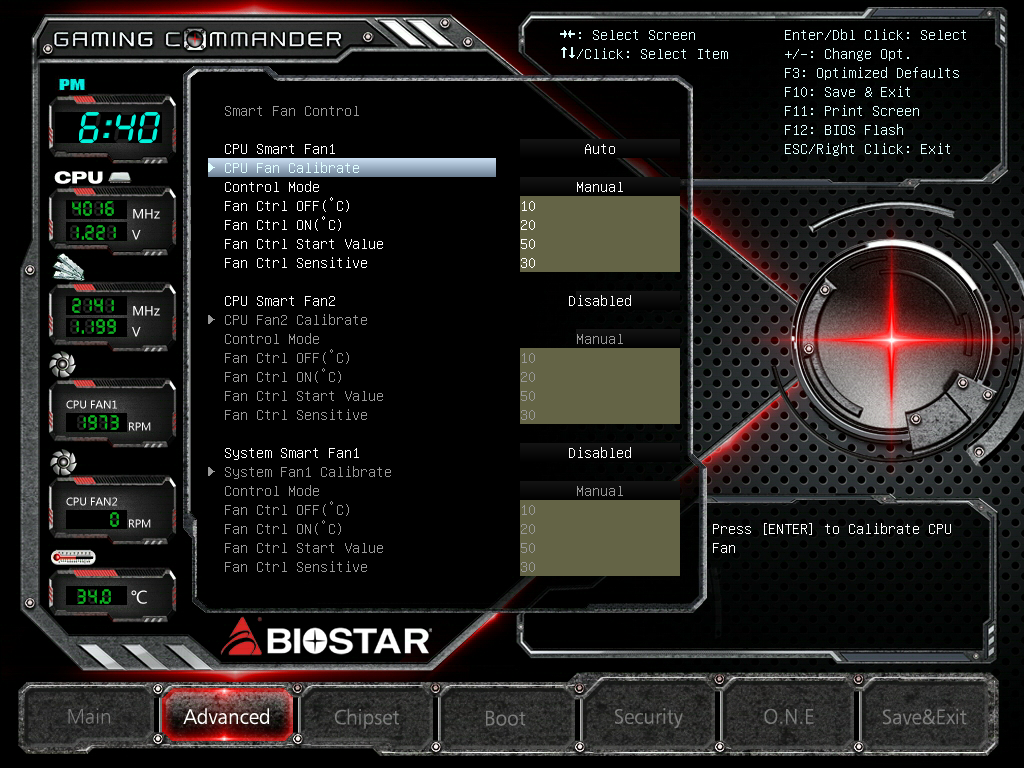1024x768 pixels.
Task: Open CPU Fan Calibrate submenu
Action: pyautogui.click(x=352, y=168)
